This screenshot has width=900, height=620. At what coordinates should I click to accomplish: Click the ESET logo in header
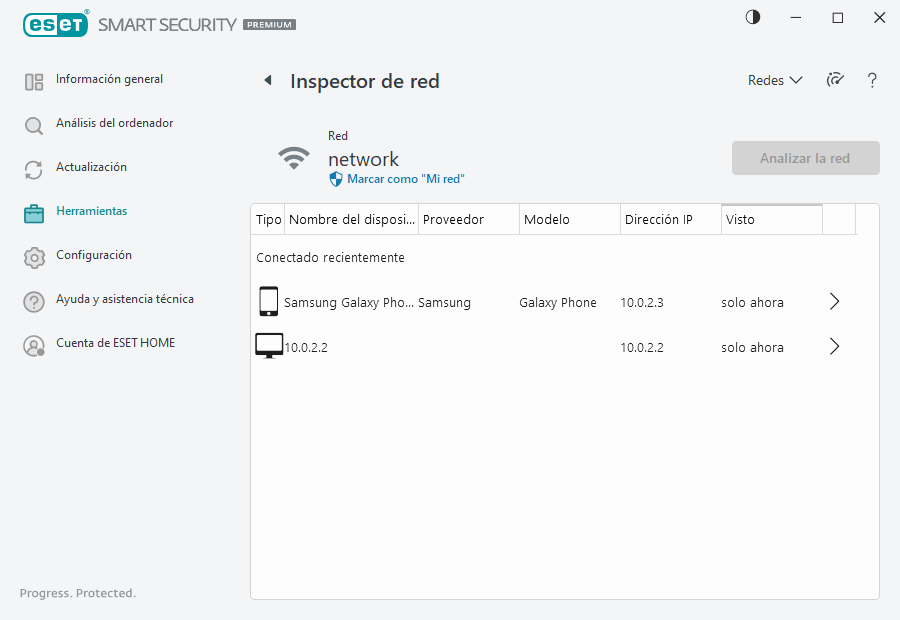point(56,24)
